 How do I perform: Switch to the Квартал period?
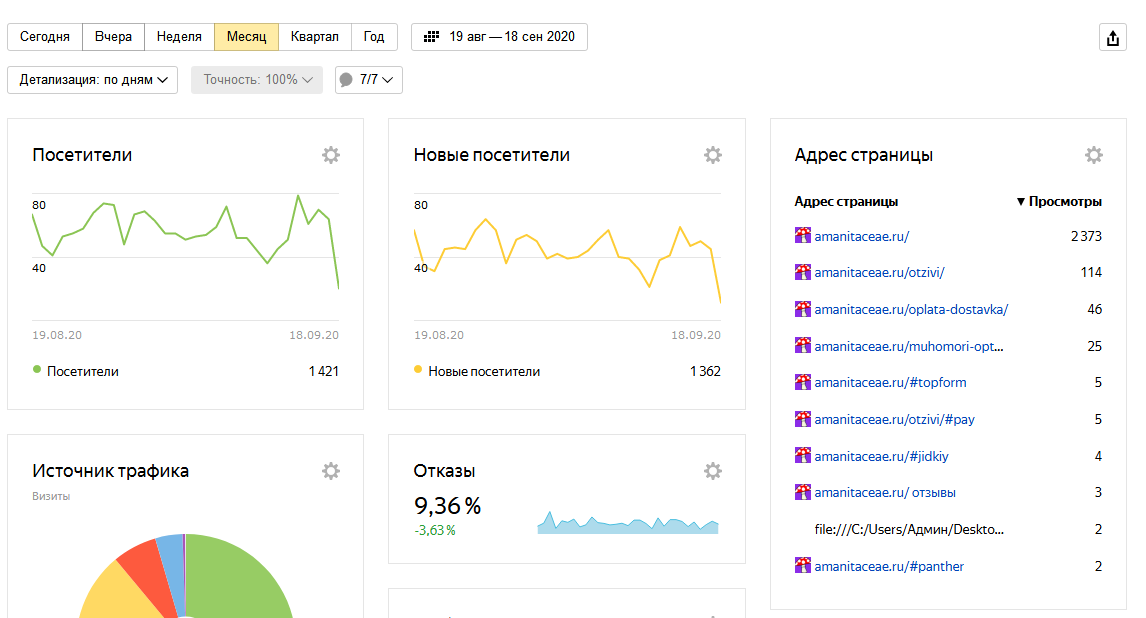coord(315,37)
